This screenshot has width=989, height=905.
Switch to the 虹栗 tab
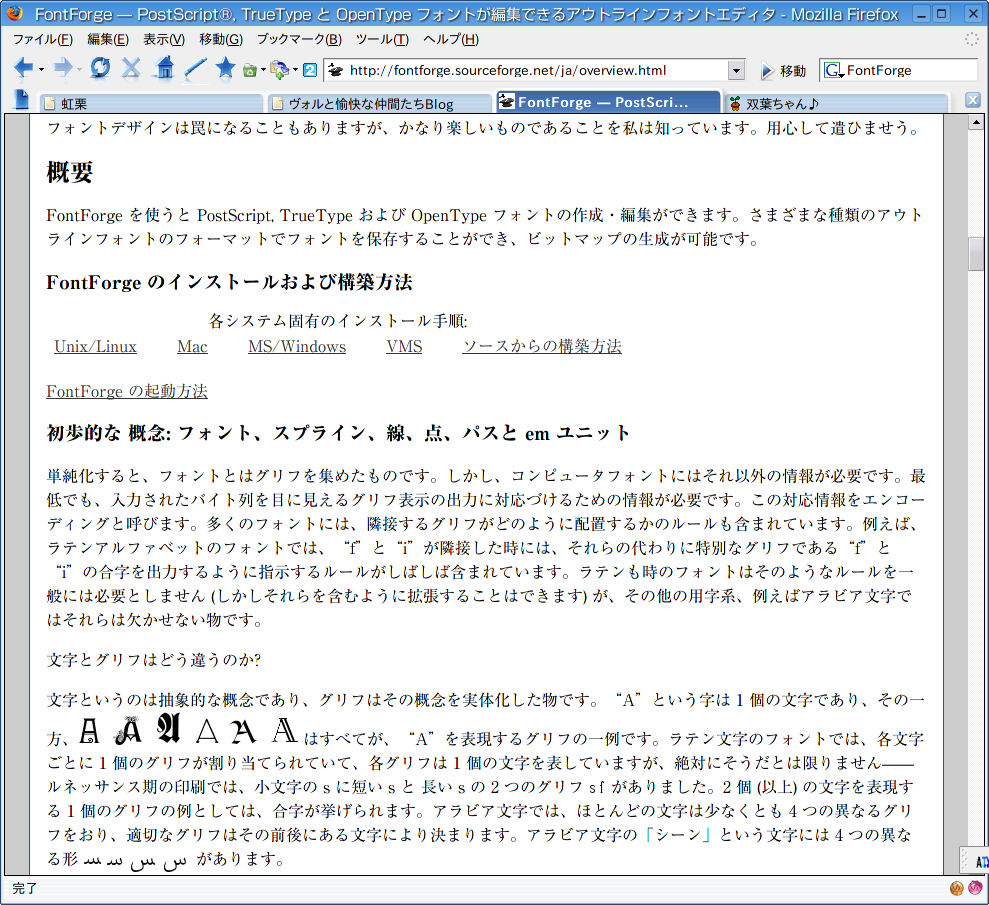click(151, 103)
